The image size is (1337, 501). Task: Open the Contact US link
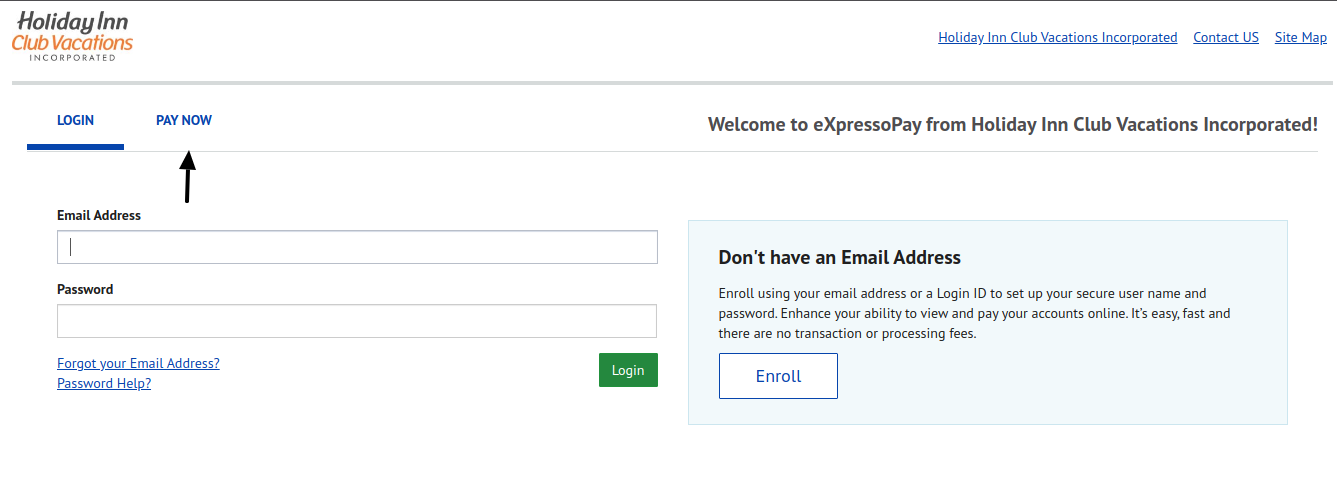coord(1225,38)
